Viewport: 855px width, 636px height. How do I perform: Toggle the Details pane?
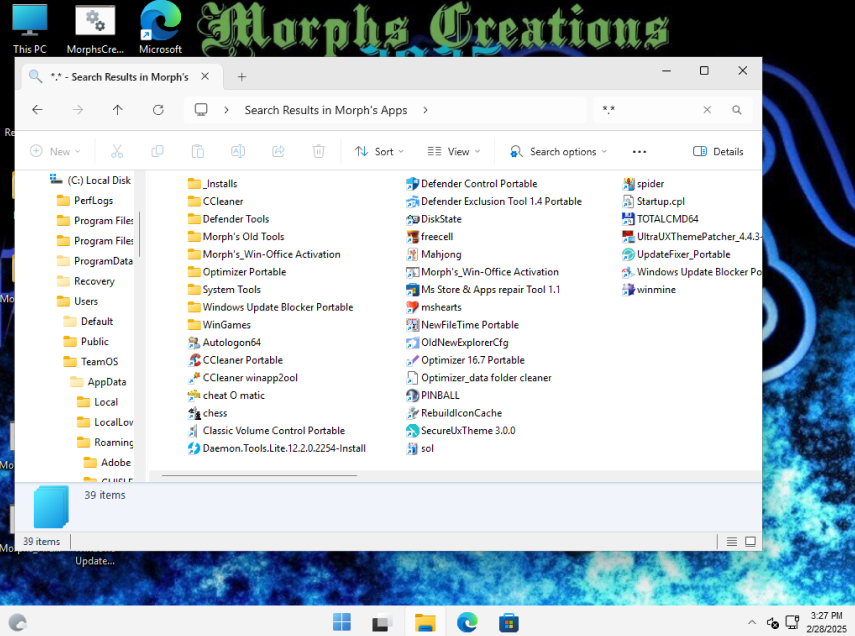click(x=718, y=152)
